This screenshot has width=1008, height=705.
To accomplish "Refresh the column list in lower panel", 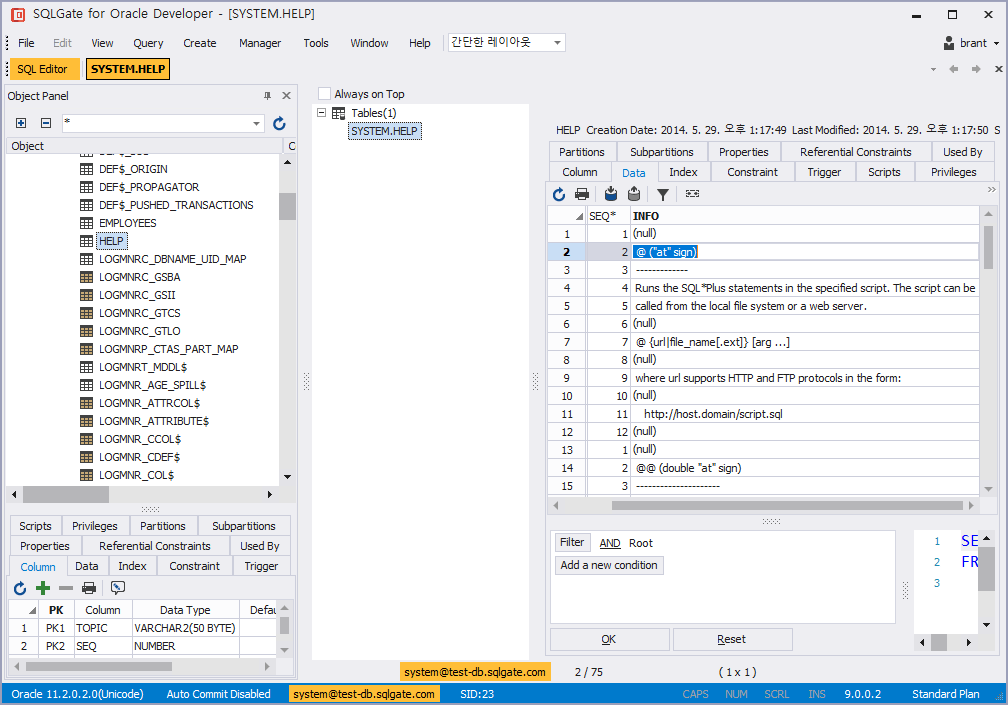I will coord(20,588).
